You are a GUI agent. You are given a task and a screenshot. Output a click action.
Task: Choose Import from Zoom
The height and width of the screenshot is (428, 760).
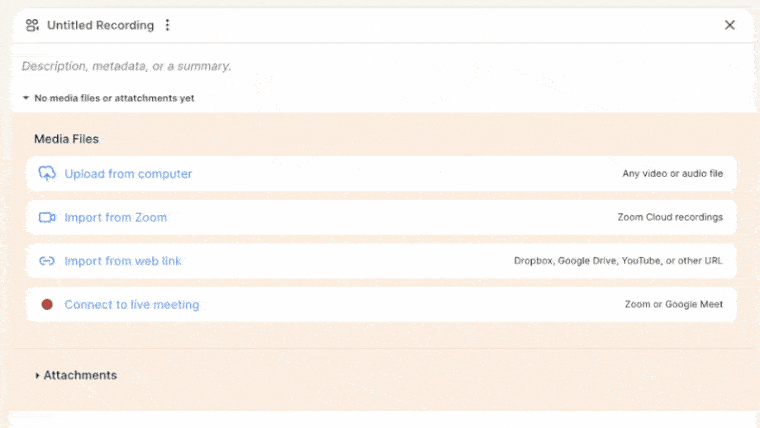click(x=381, y=217)
